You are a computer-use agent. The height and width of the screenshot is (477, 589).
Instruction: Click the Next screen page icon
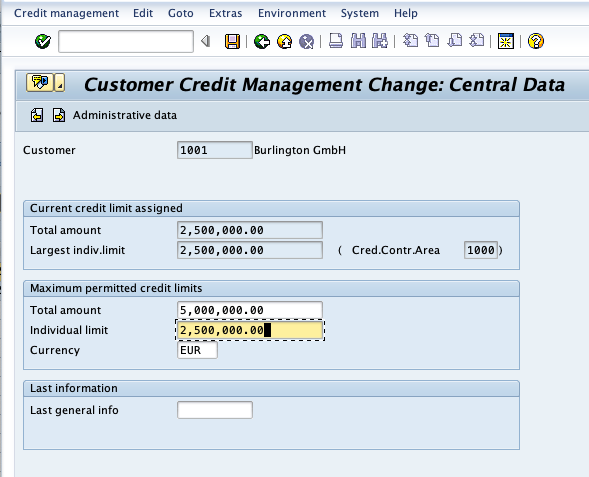tap(59, 115)
